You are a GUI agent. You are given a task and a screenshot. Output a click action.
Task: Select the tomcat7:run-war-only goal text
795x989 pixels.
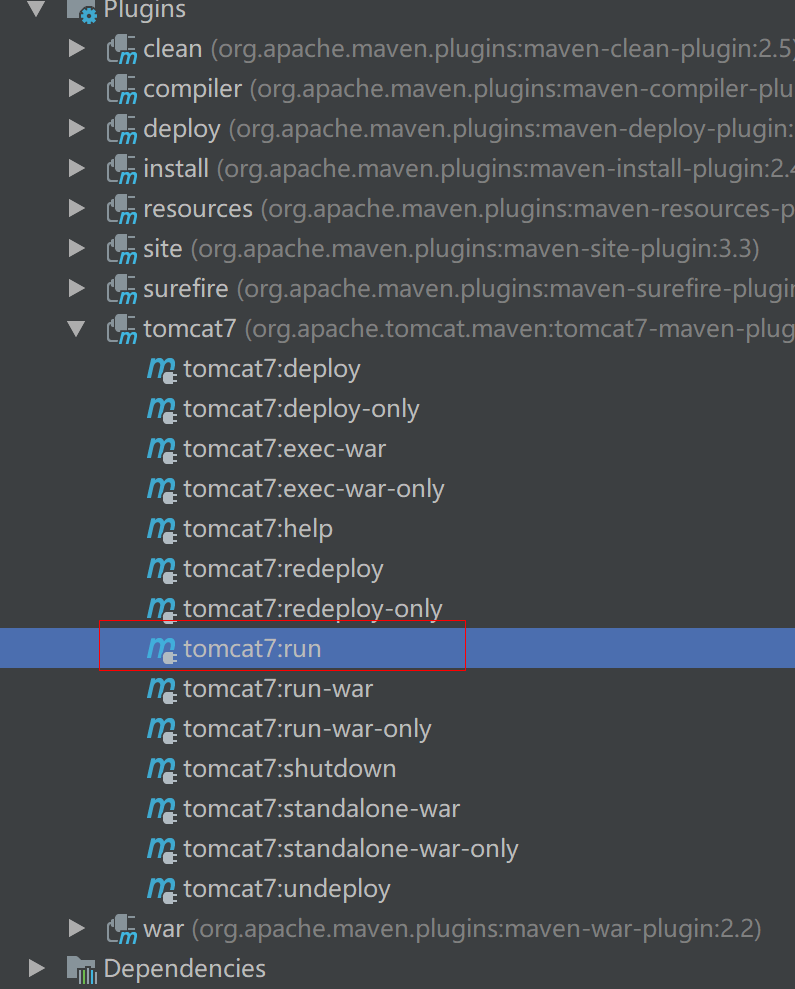pos(308,729)
